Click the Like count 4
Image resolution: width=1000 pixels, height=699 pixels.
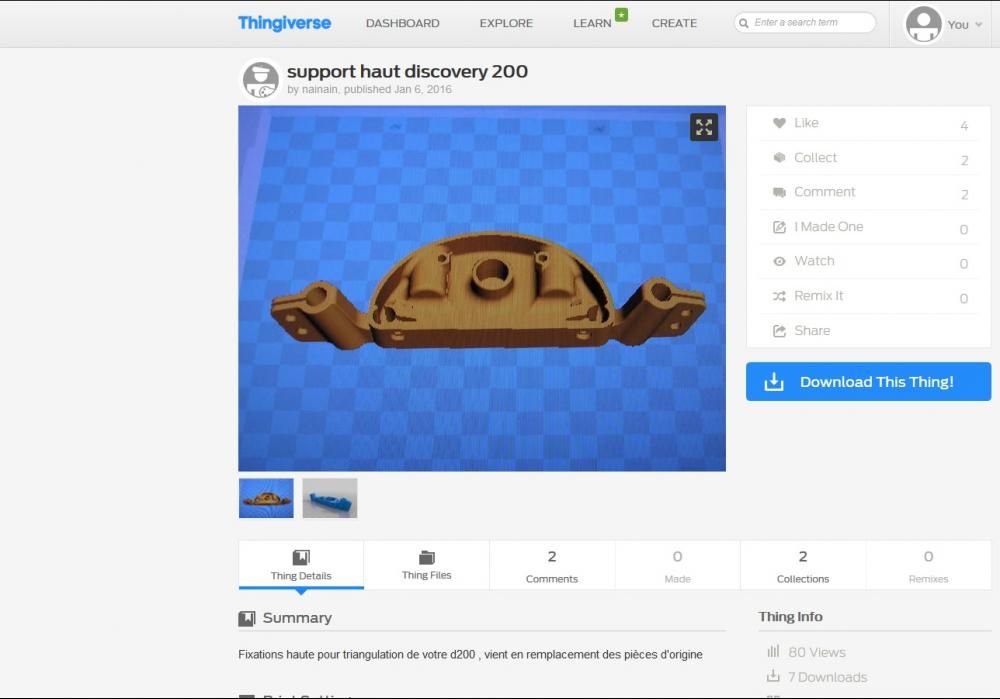(964, 126)
